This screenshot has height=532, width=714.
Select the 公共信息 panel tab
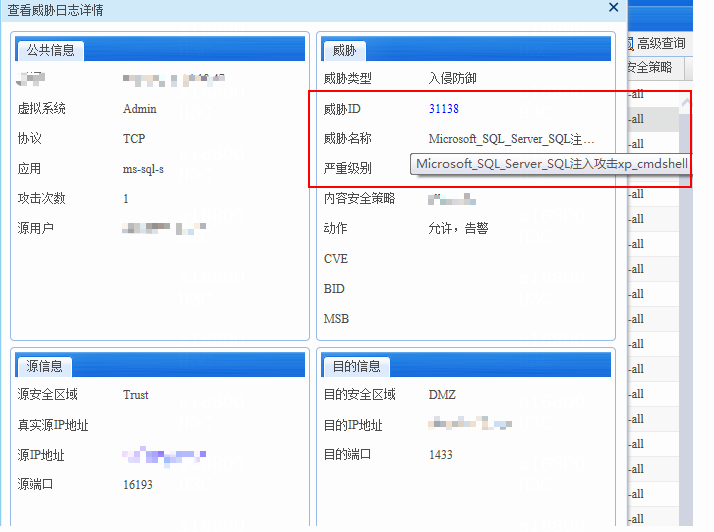(x=51, y=50)
